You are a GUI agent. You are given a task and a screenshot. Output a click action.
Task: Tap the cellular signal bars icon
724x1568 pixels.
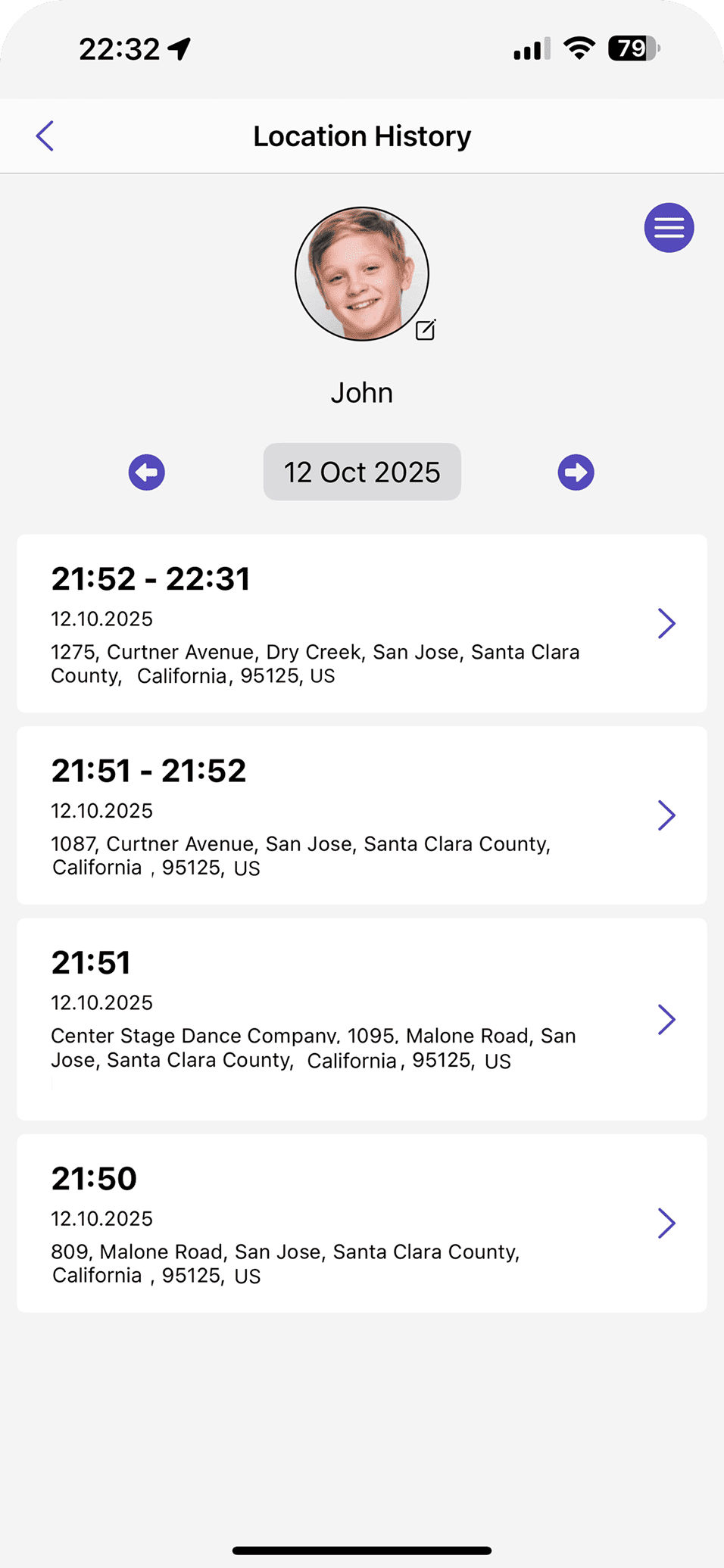click(532, 50)
